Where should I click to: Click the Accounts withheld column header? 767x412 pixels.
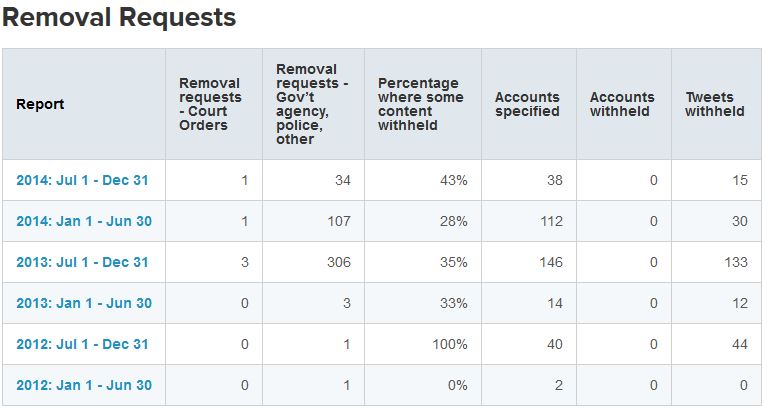point(622,104)
